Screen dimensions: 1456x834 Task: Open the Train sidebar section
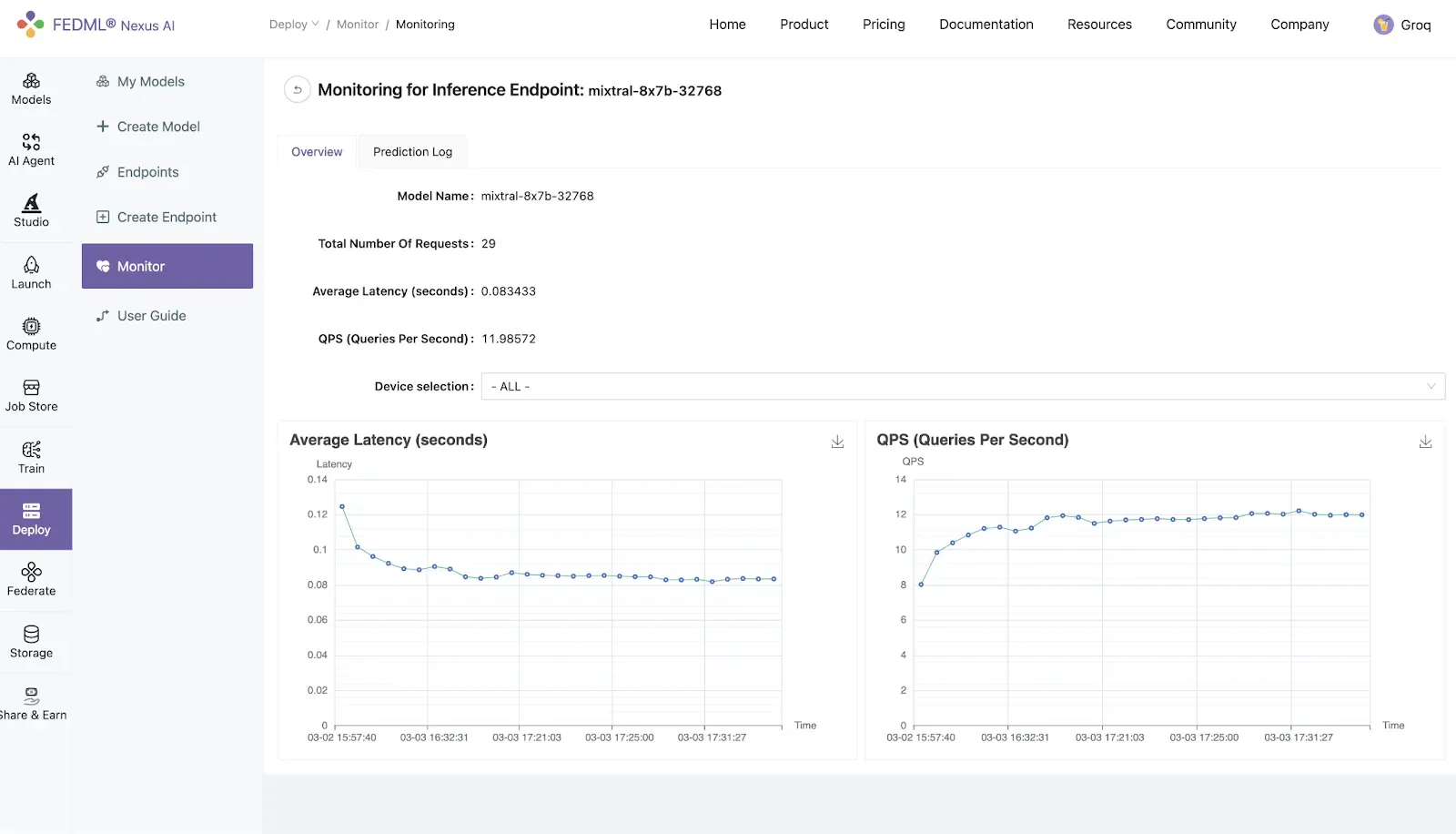click(32, 457)
